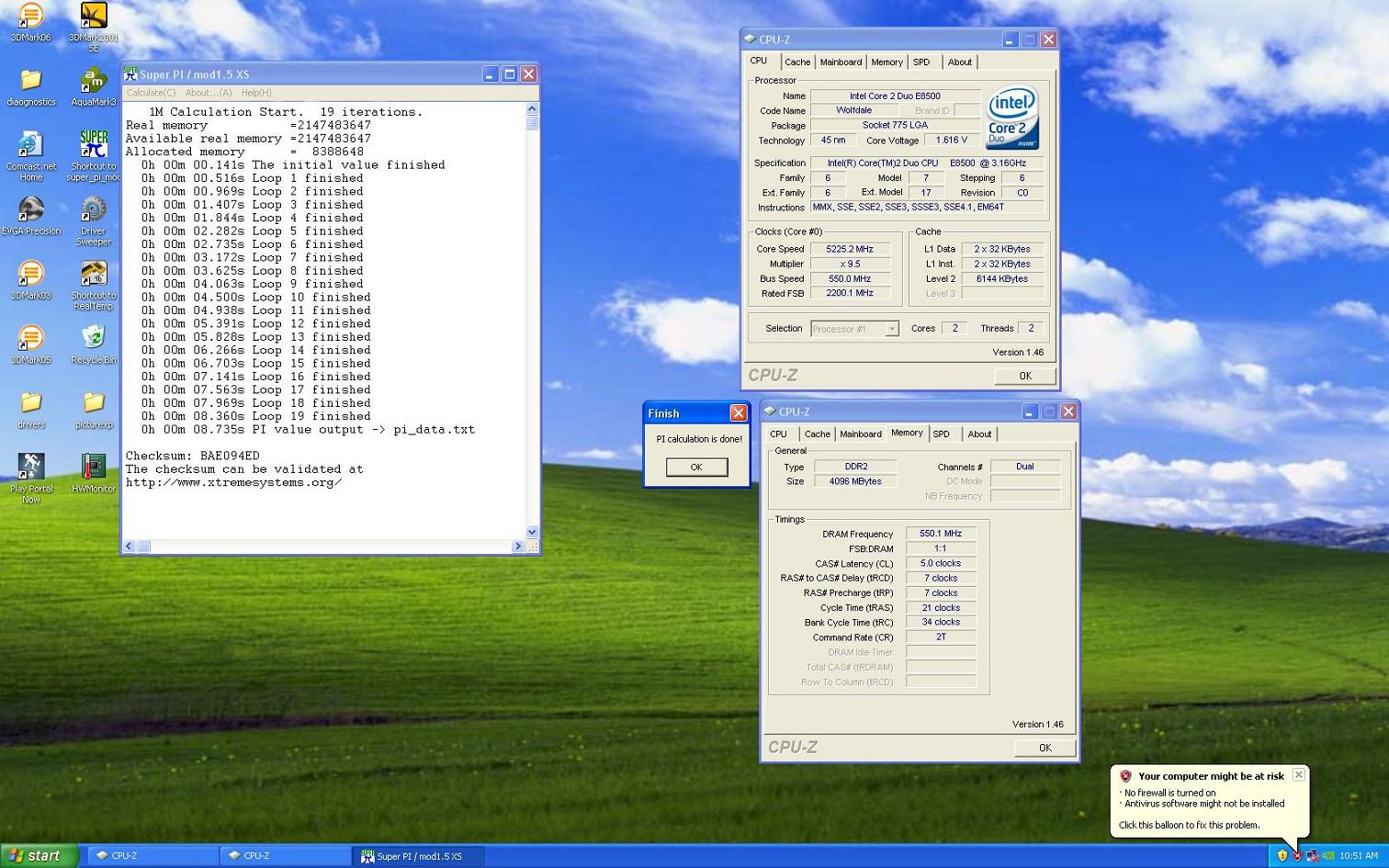Open the 3DMark2001 SE desktop icon
1389x868 pixels.
pos(93,27)
